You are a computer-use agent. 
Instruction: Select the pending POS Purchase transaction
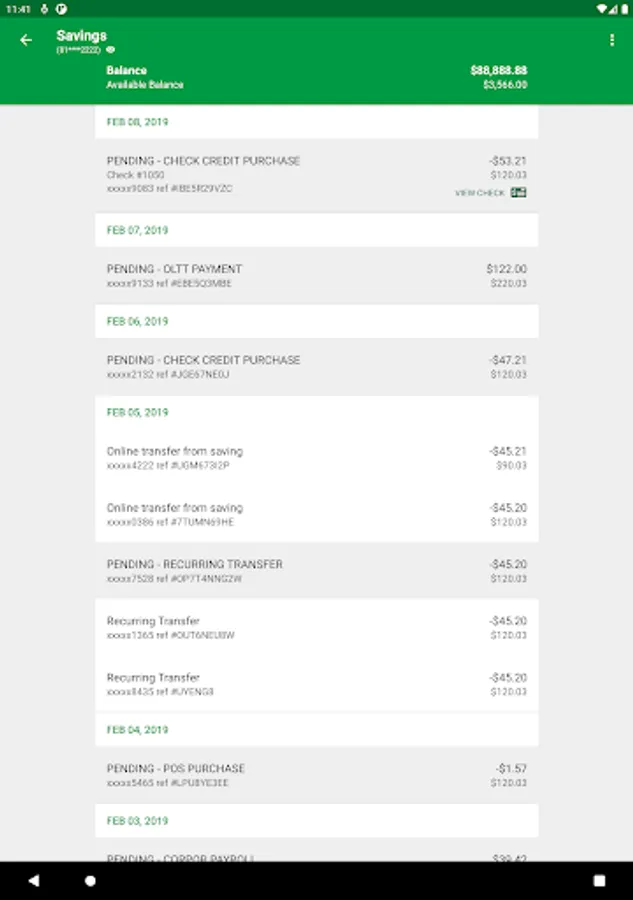(x=316, y=775)
